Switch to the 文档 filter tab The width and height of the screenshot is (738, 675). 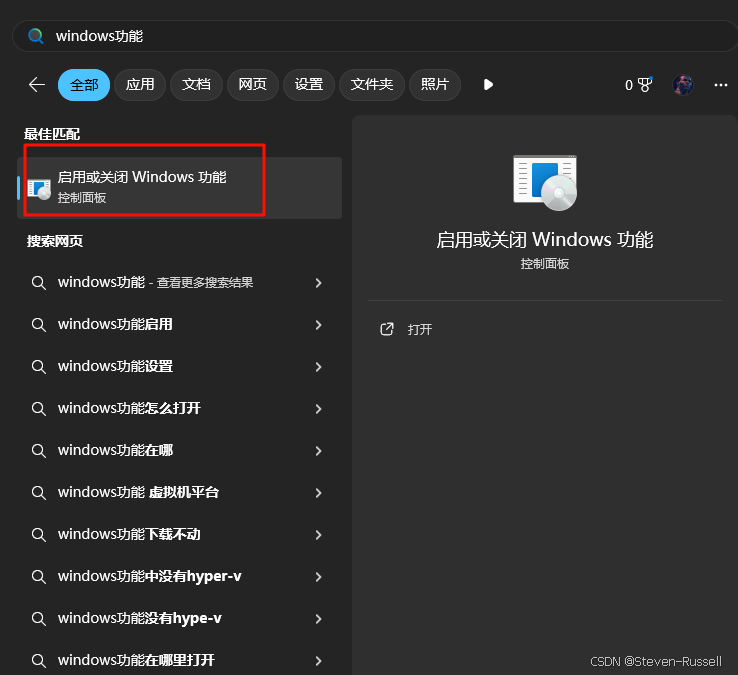point(196,85)
